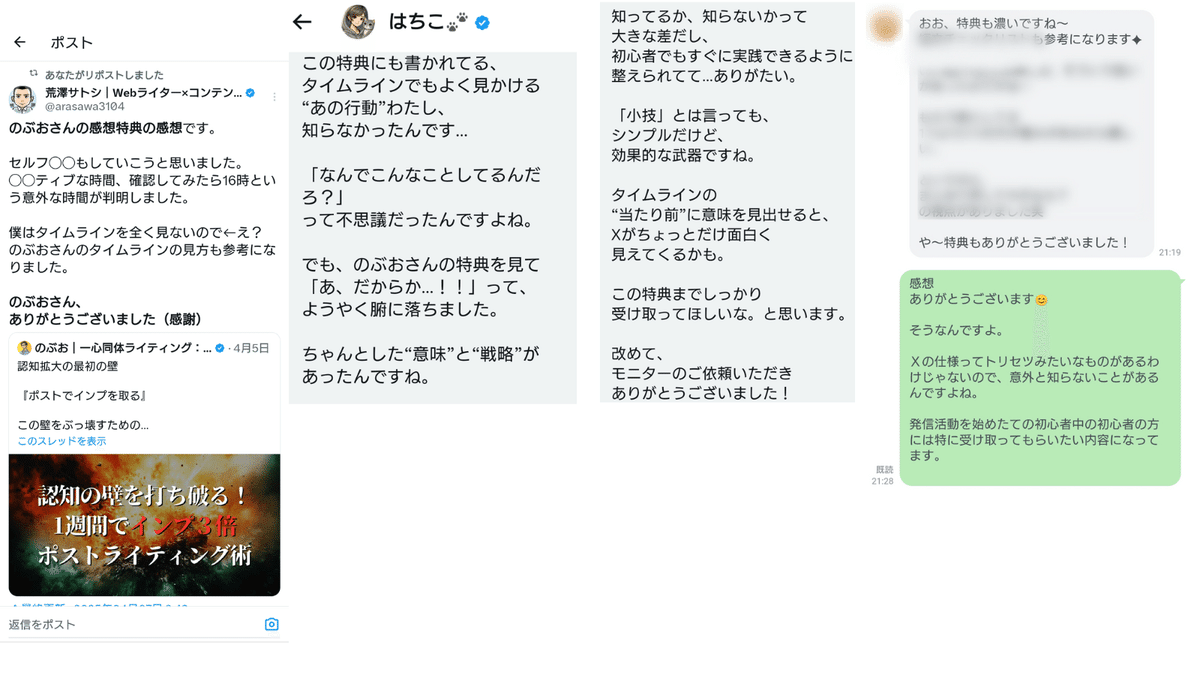Viewport: 1200px width, 675px height.
Task: Click the repost icon above あなたがリポストしました
Action: 34,74
